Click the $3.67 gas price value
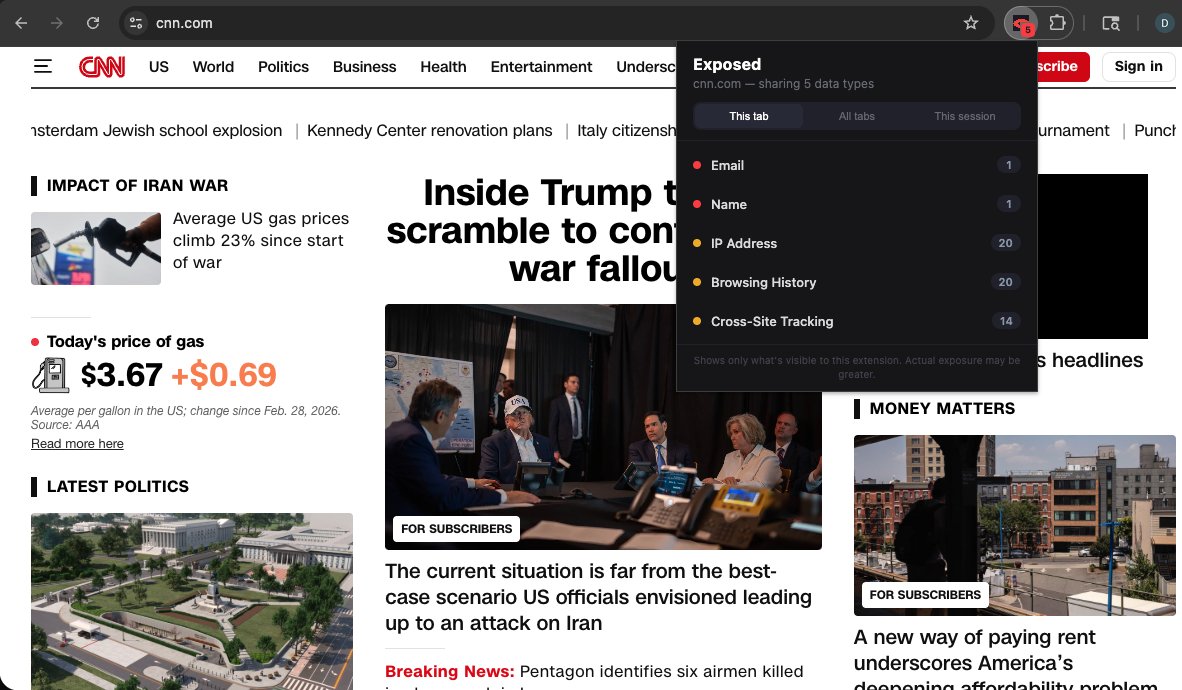Screen dimensions: 1182x690 (x=121, y=375)
